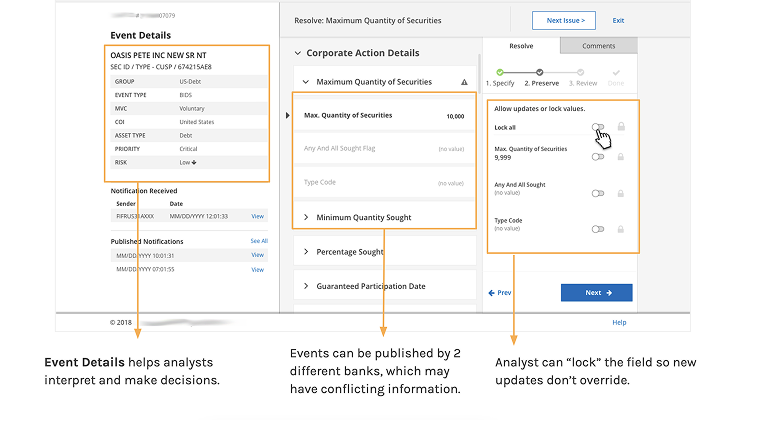This screenshot has width=768, height=421.
Task: Toggle the Max. Quantity of Securities 9,999 switch
Action: 598,157
